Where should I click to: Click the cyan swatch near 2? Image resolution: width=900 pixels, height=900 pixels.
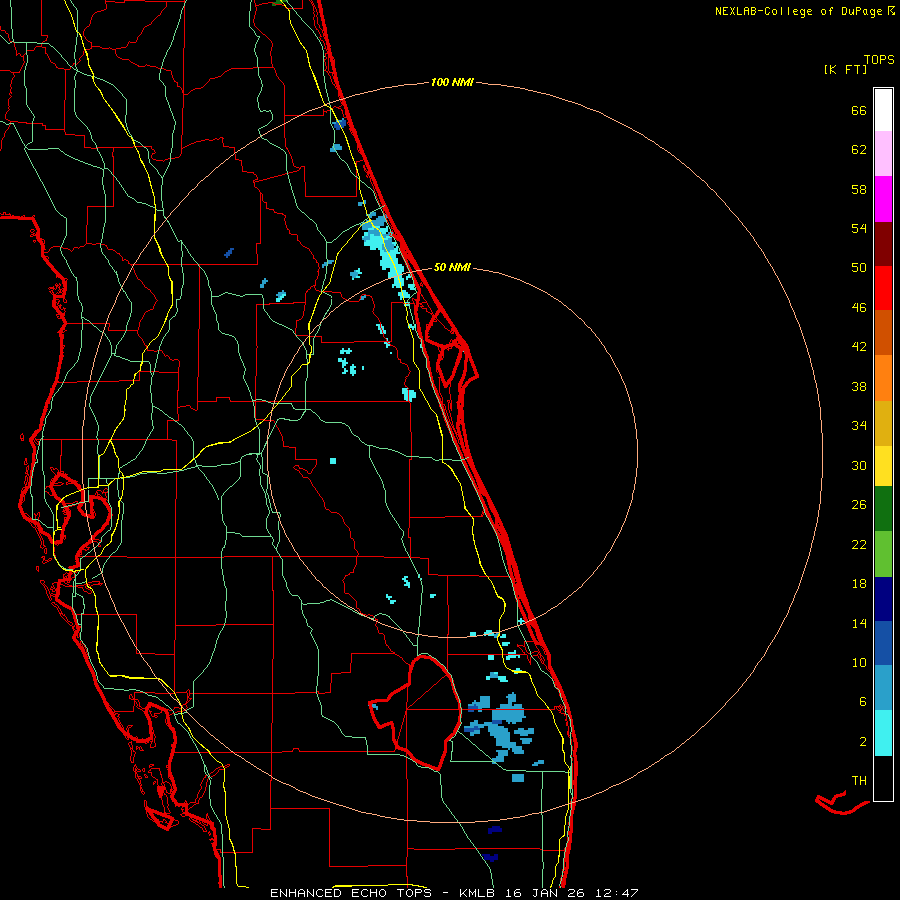pos(883,733)
